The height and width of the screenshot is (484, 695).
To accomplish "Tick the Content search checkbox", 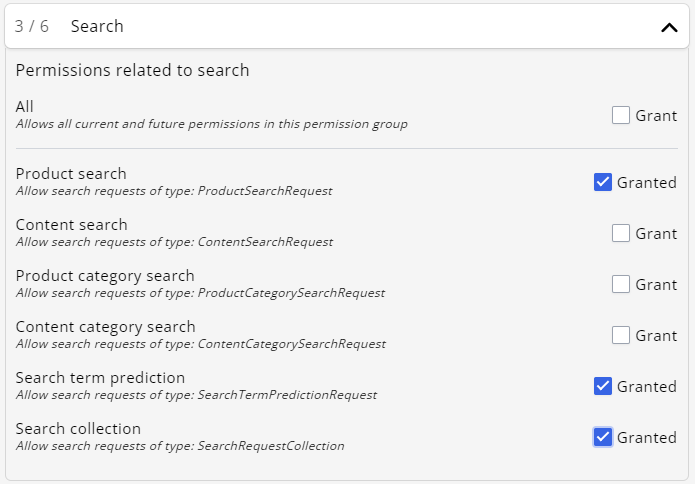I will (x=621, y=233).
